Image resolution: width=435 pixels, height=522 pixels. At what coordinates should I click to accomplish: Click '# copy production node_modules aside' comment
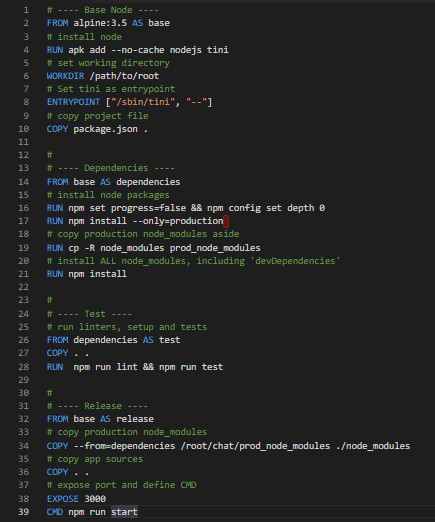pos(143,234)
